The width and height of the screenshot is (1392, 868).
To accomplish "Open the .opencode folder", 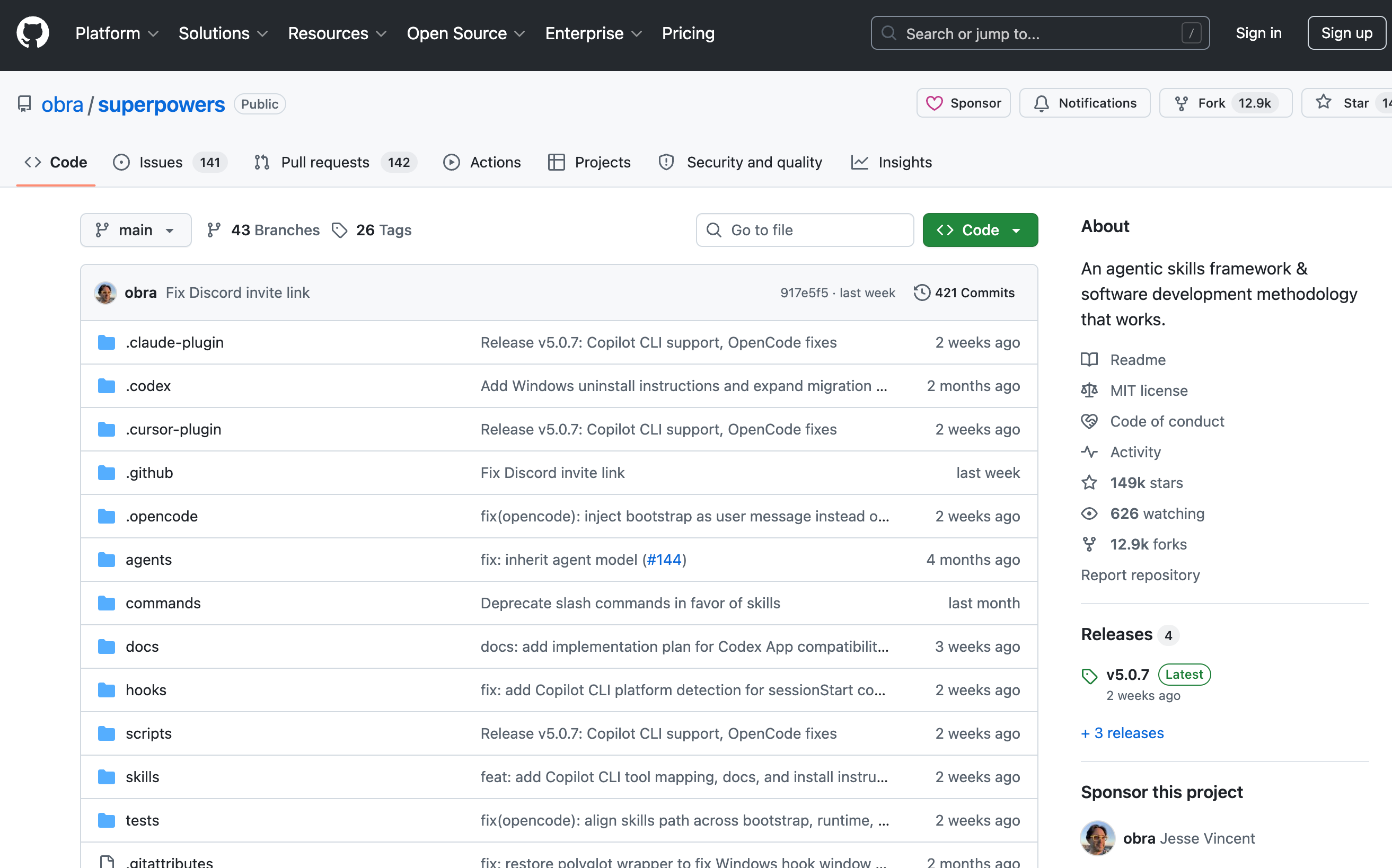I will click(x=161, y=517).
